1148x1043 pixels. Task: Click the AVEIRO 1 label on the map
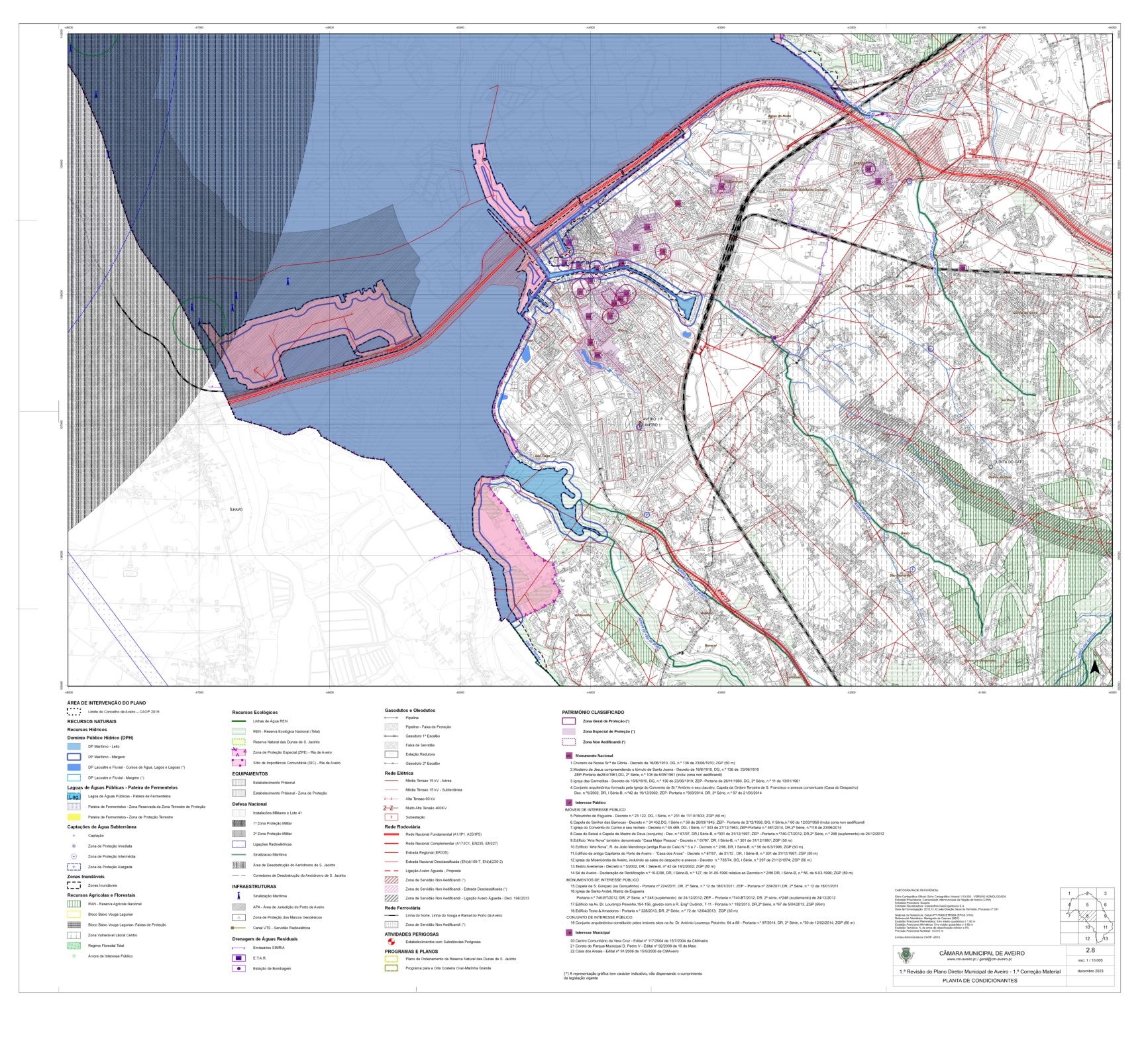coord(652,424)
